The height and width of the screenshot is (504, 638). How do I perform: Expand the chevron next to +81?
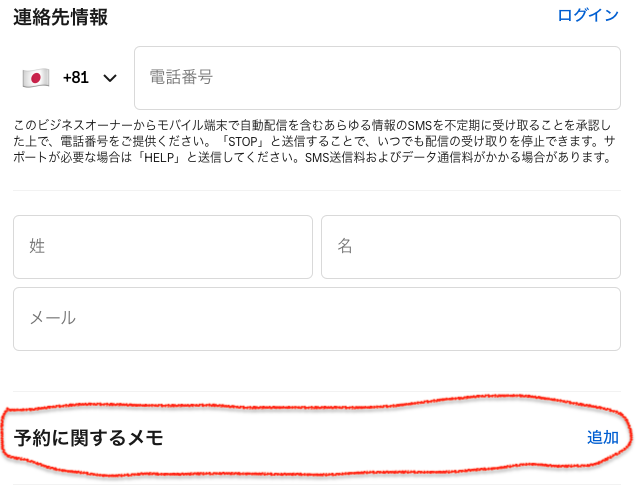(x=110, y=78)
